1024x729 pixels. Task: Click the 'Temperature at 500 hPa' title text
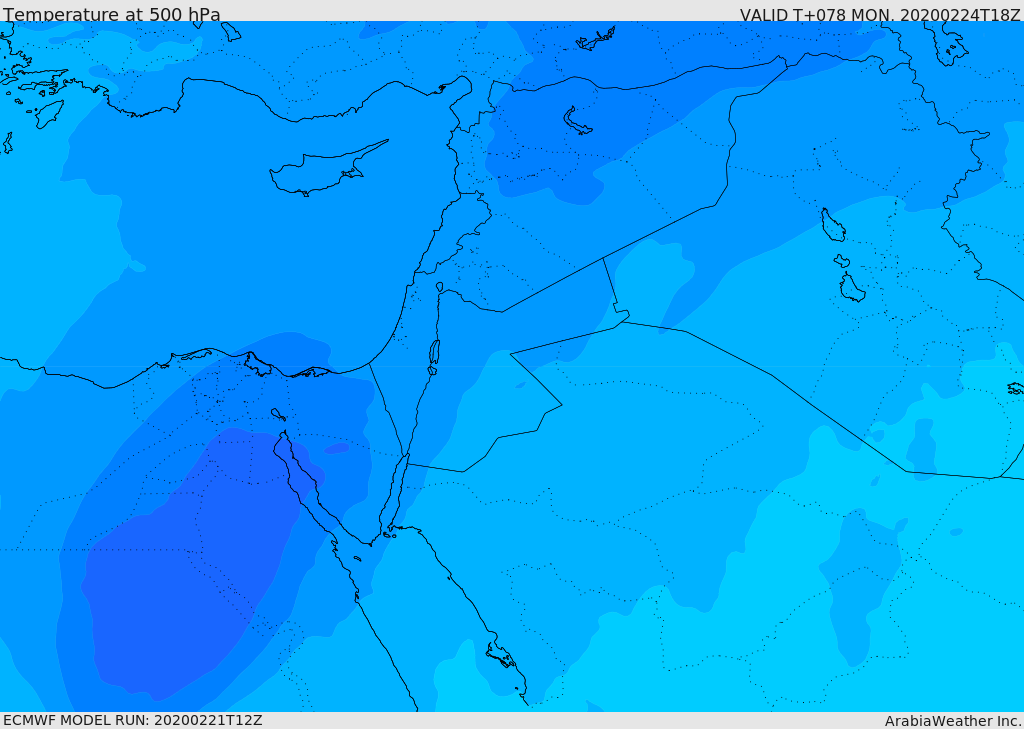[112, 14]
